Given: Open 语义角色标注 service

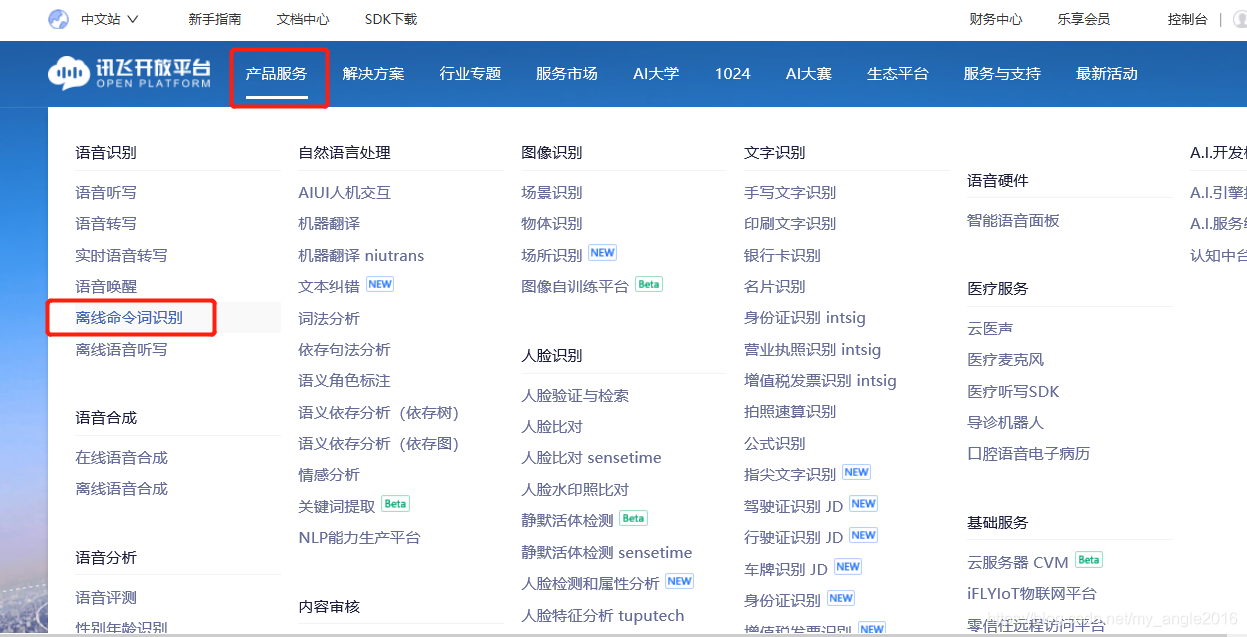Looking at the screenshot, I should click(344, 380).
